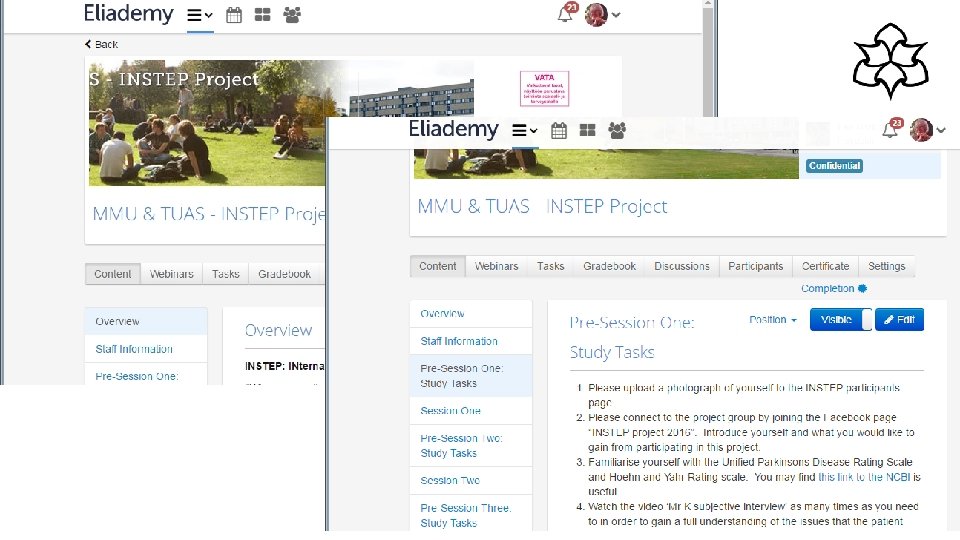Click the Edit button
The image size is (960, 540).
coord(899,320)
